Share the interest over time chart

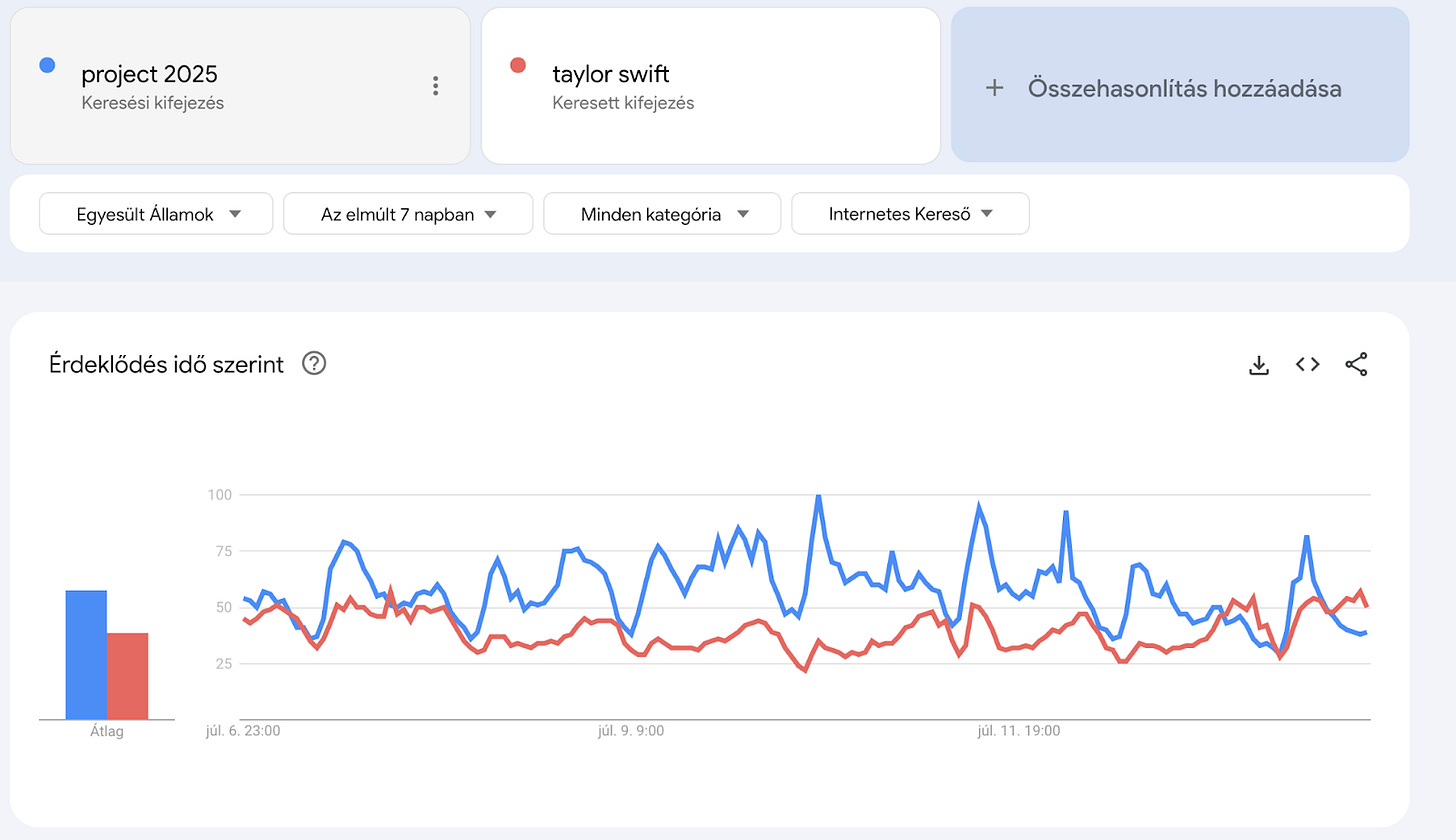pyautogui.click(x=1356, y=365)
